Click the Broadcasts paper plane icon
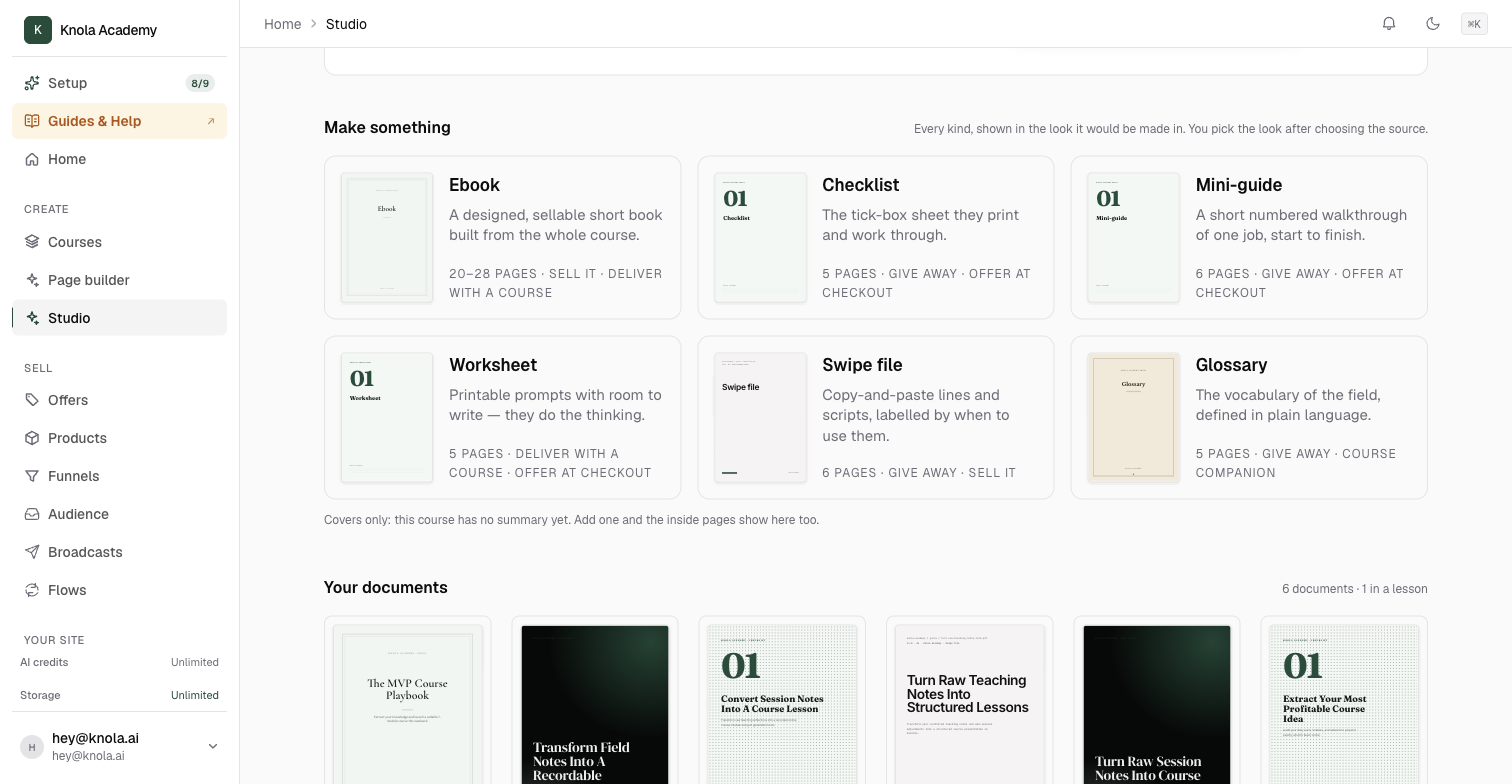The width and height of the screenshot is (1512, 784). pos(32,552)
